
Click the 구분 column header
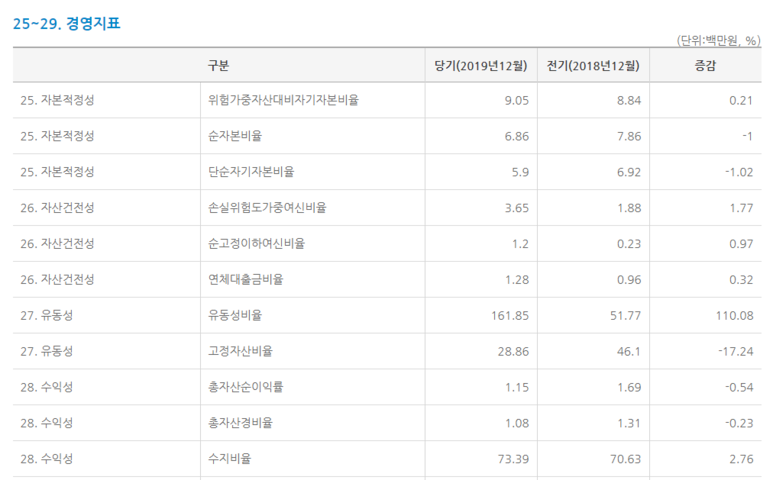[x=218, y=66]
